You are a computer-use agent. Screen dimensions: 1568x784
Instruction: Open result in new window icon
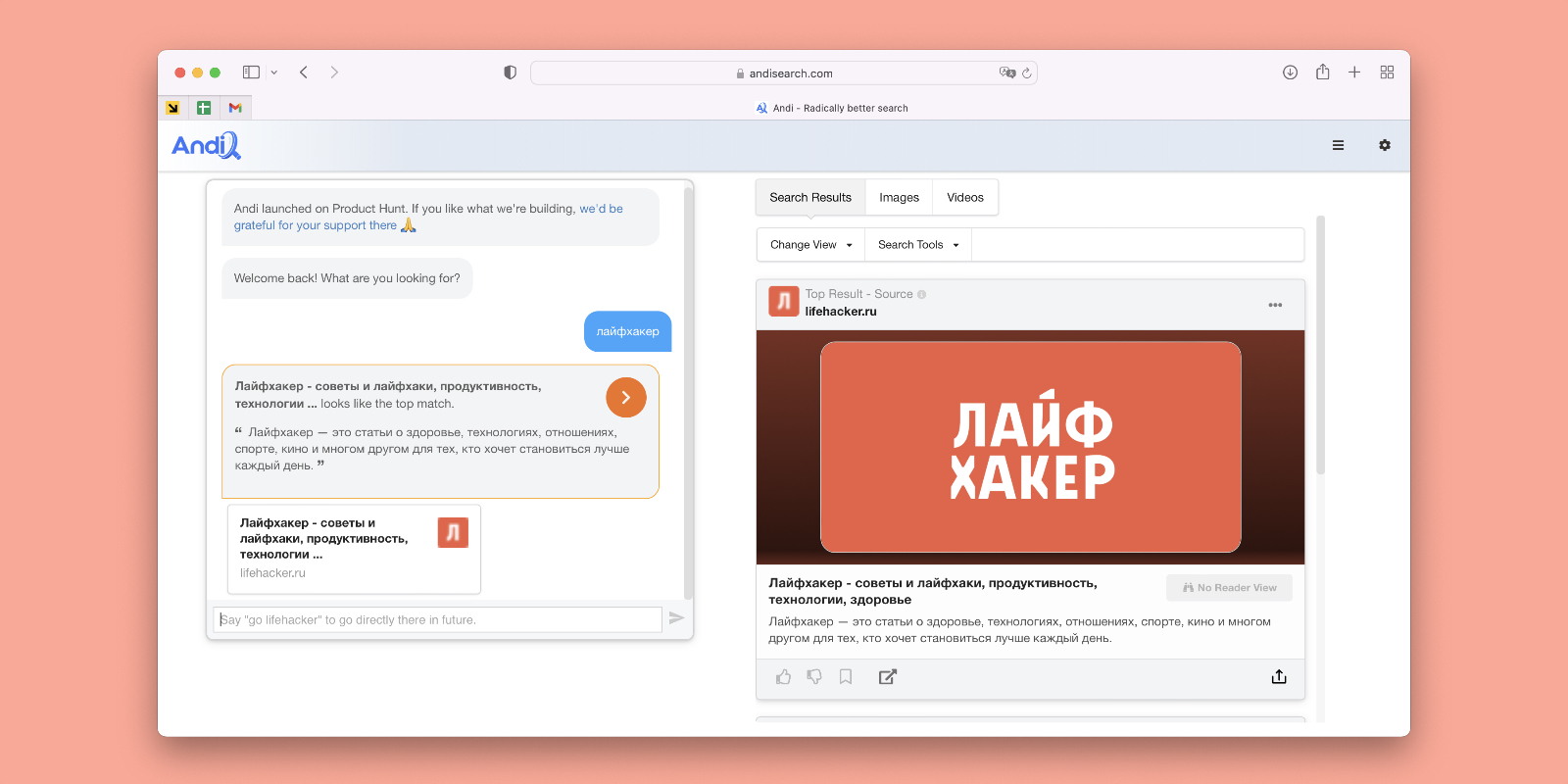click(888, 677)
